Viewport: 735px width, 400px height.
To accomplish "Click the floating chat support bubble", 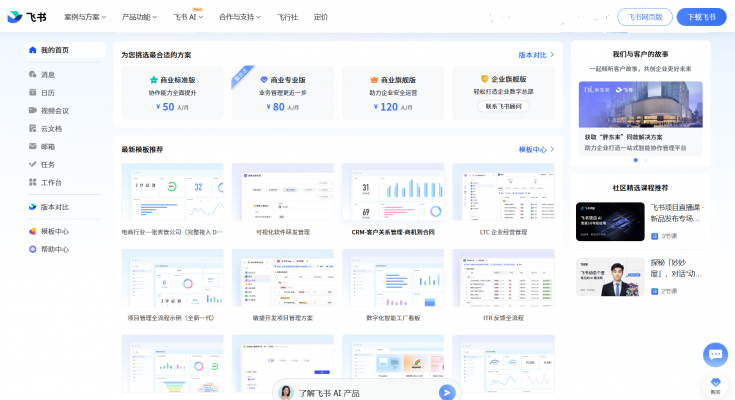I will tap(715, 355).
